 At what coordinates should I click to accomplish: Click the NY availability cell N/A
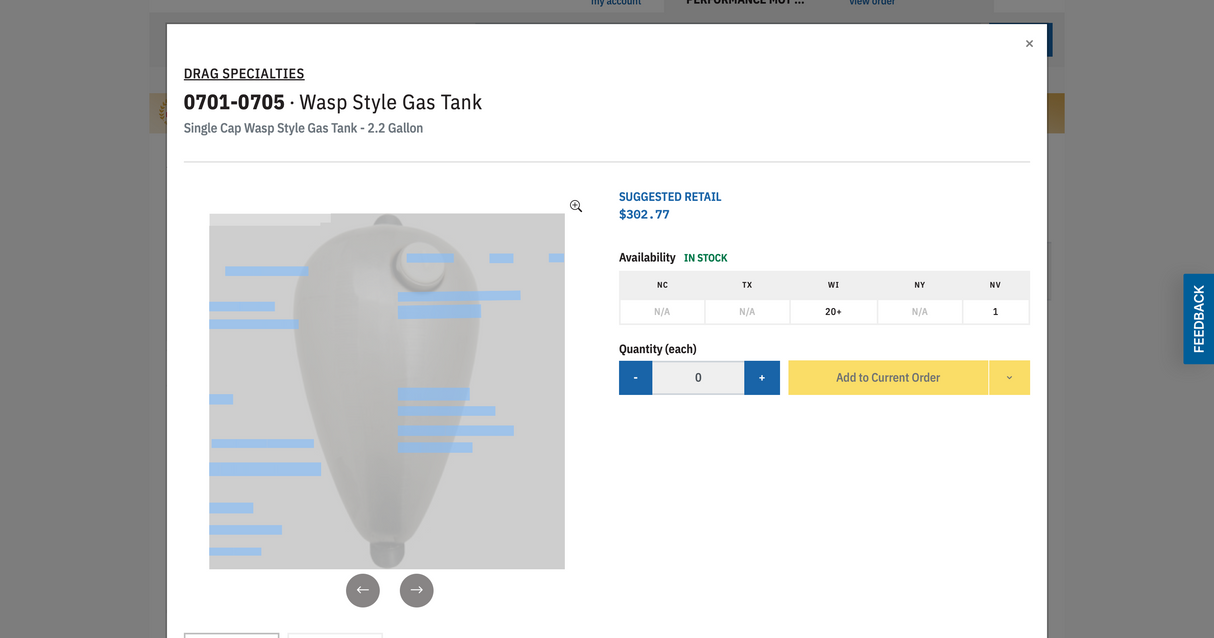coord(920,312)
